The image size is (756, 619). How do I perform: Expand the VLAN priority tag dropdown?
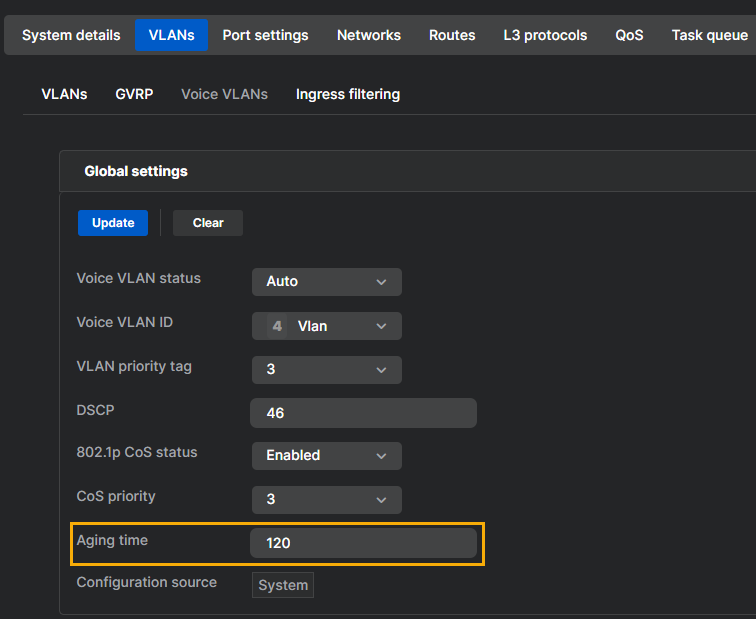[x=326, y=370]
